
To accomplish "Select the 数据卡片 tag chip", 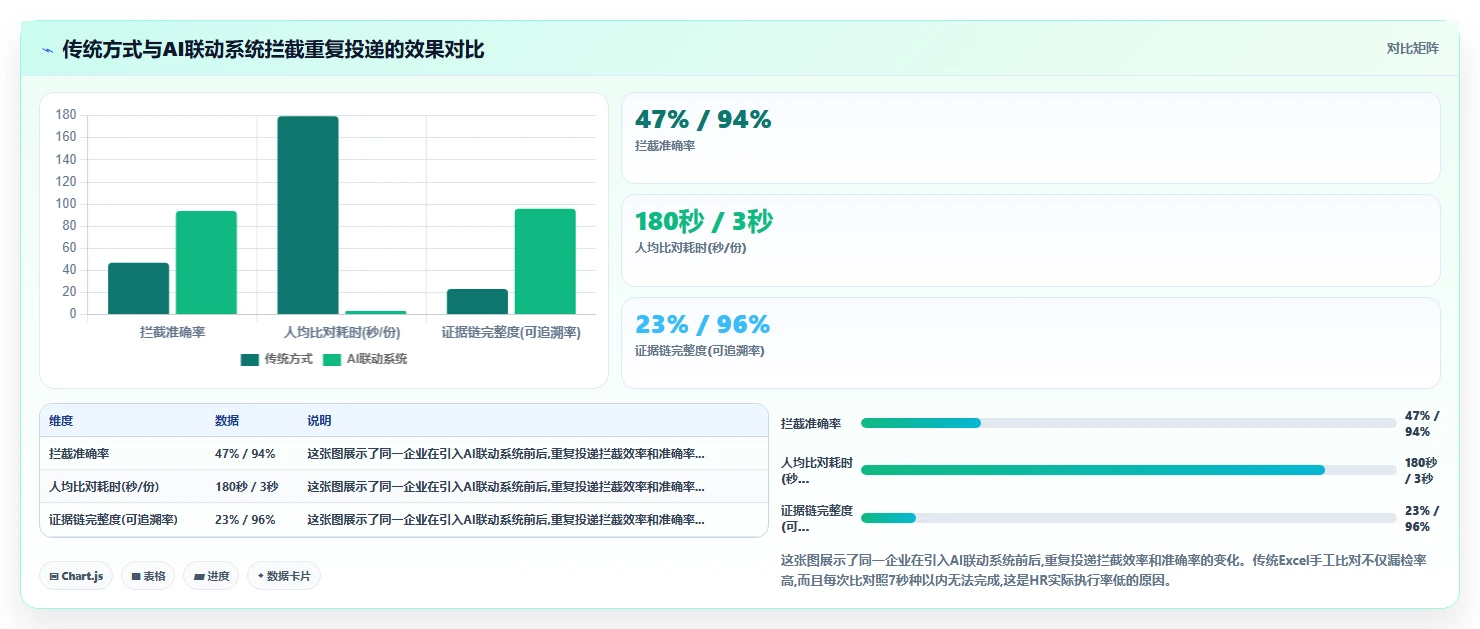I will [284, 576].
